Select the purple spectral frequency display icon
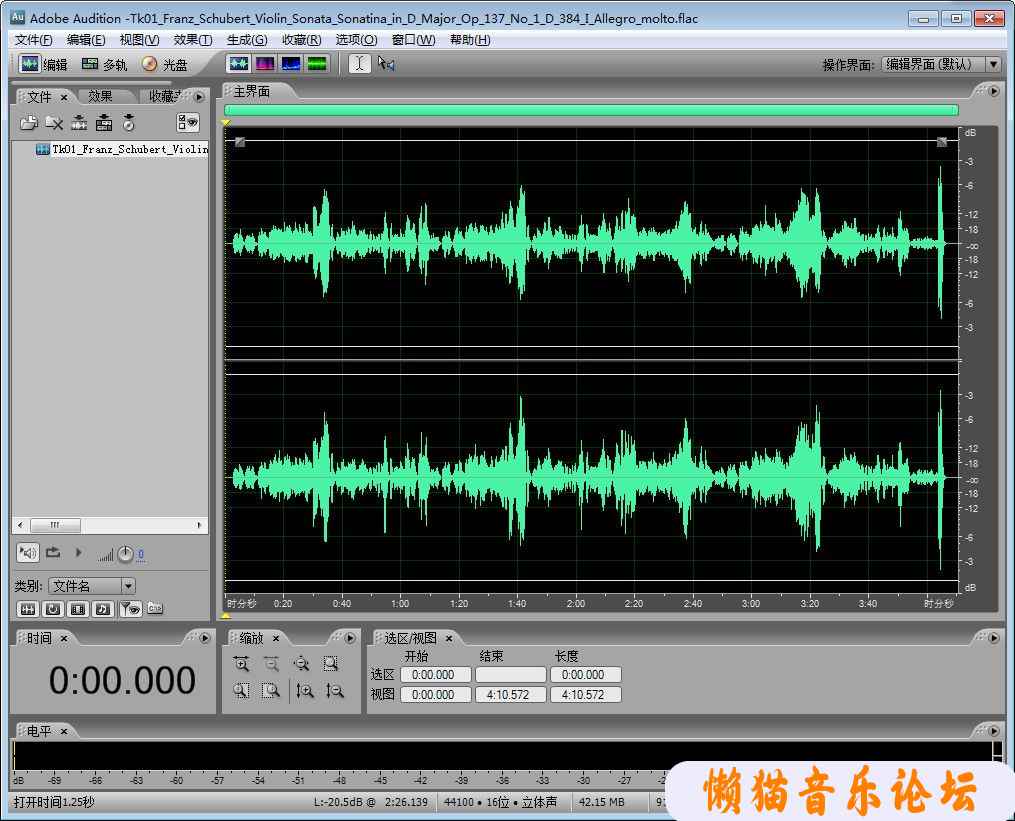Image resolution: width=1015 pixels, height=821 pixels. click(265, 63)
